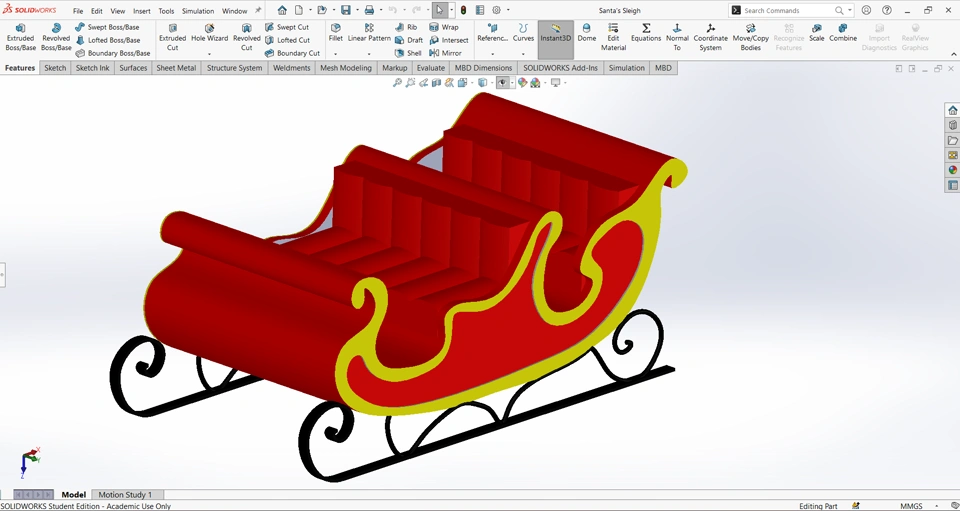Image resolution: width=960 pixels, height=511 pixels.
Task: Select the Combine tool
Action: [843, 33]
